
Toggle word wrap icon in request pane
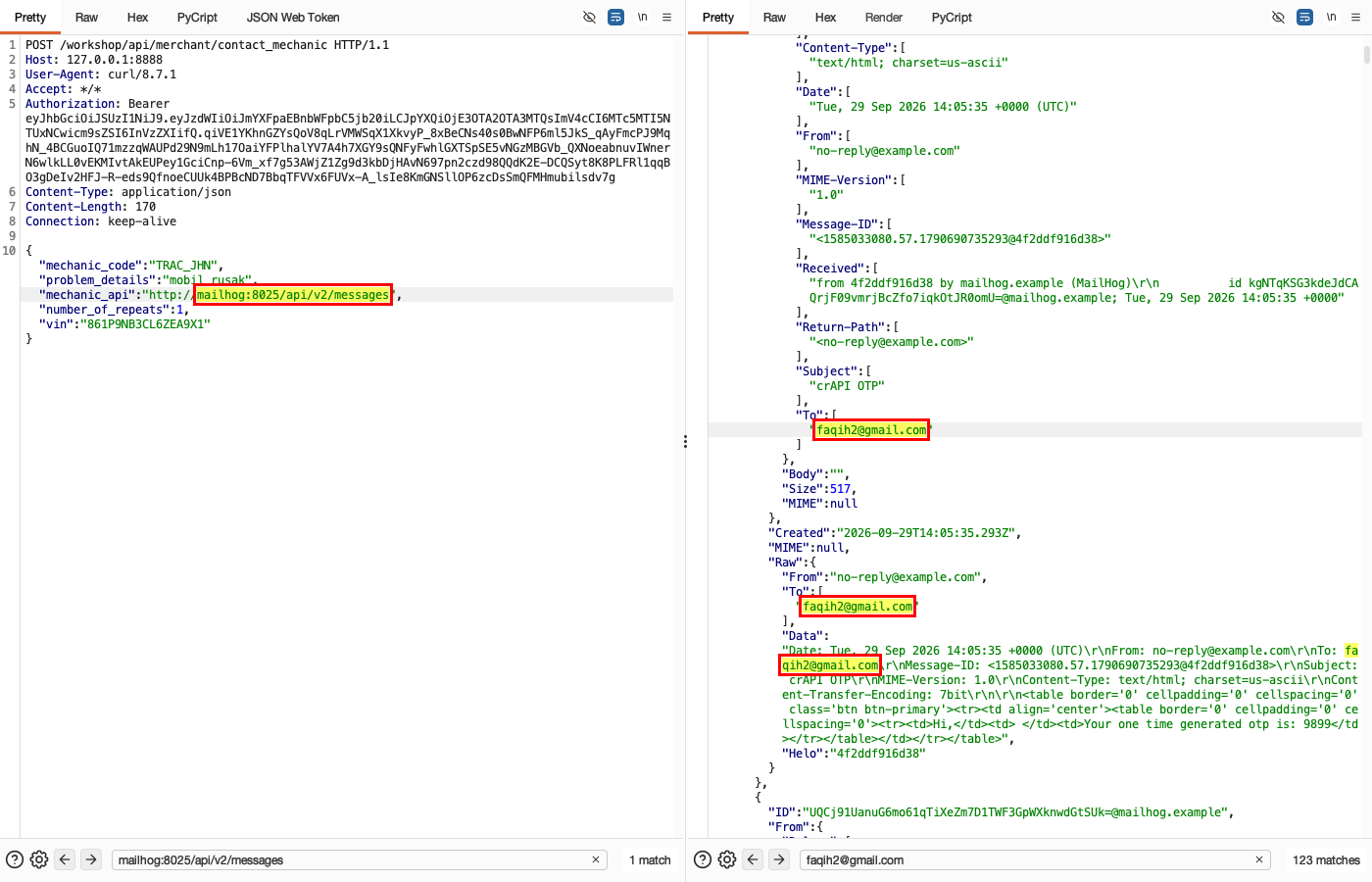(615, 18)
